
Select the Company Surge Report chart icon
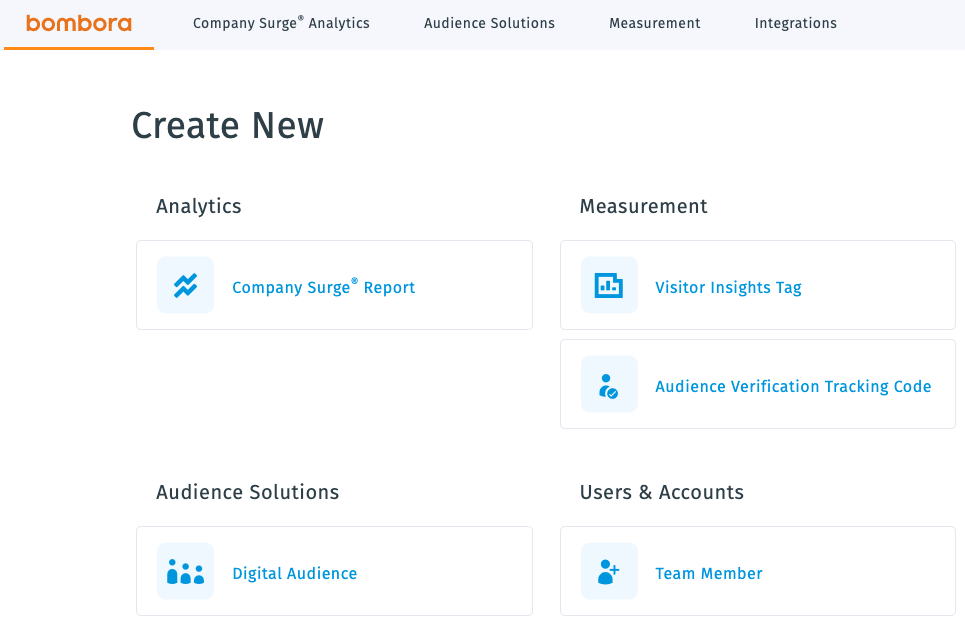pyautogui.click(x=185, y=285)
